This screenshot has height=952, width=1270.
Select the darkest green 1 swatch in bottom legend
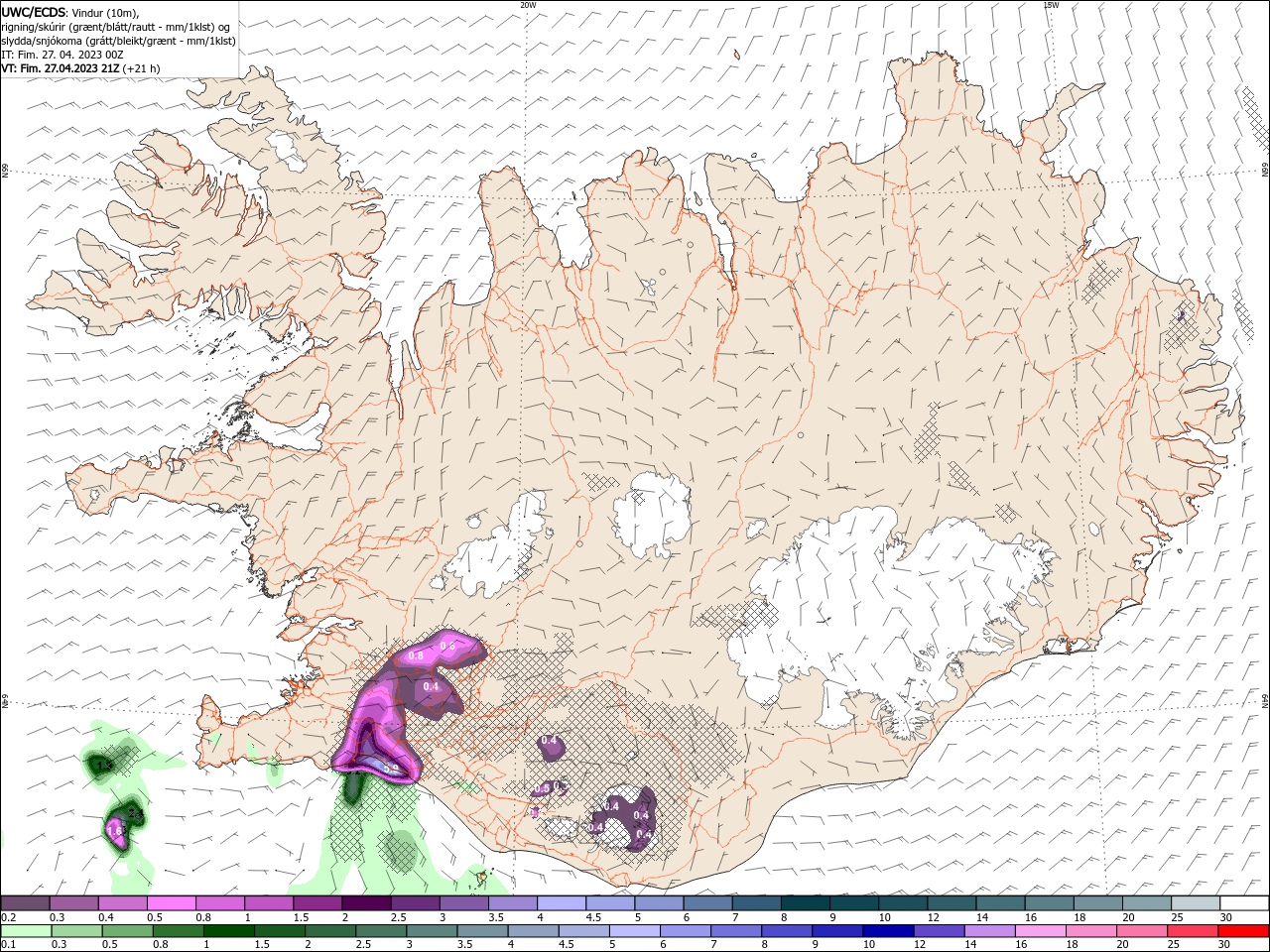pyautogui.click(x=229, y=931)
